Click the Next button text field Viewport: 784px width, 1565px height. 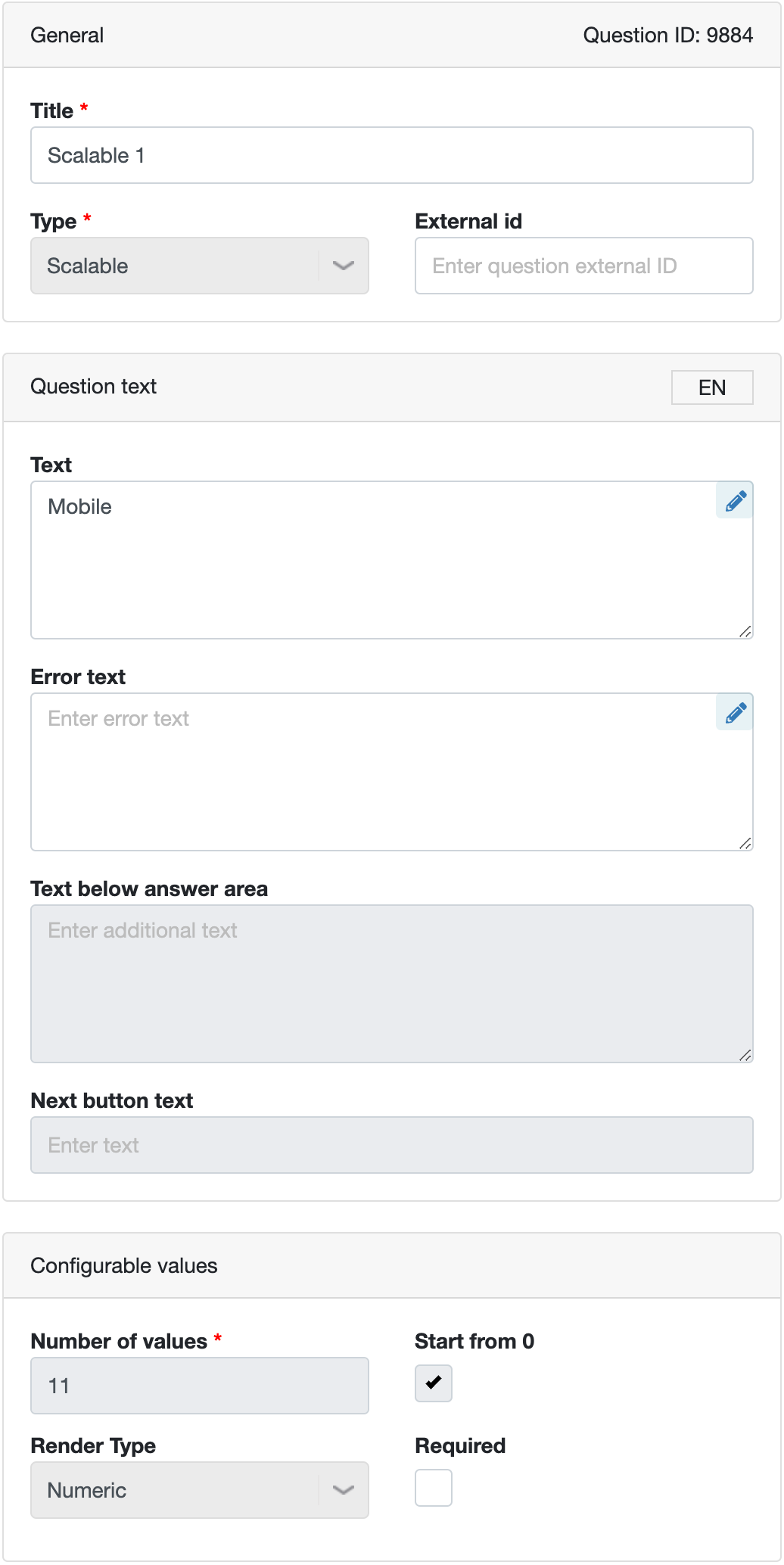[x=392, y=1145]
